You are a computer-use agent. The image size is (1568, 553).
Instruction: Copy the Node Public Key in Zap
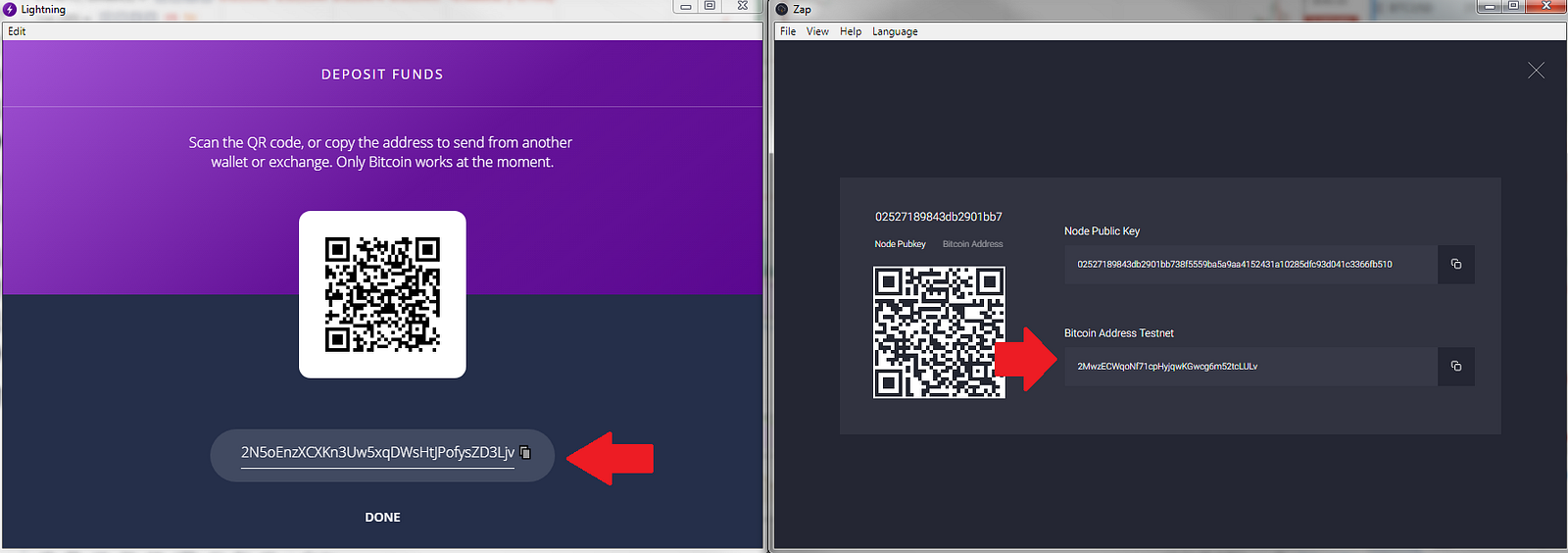pos(1456,265)
